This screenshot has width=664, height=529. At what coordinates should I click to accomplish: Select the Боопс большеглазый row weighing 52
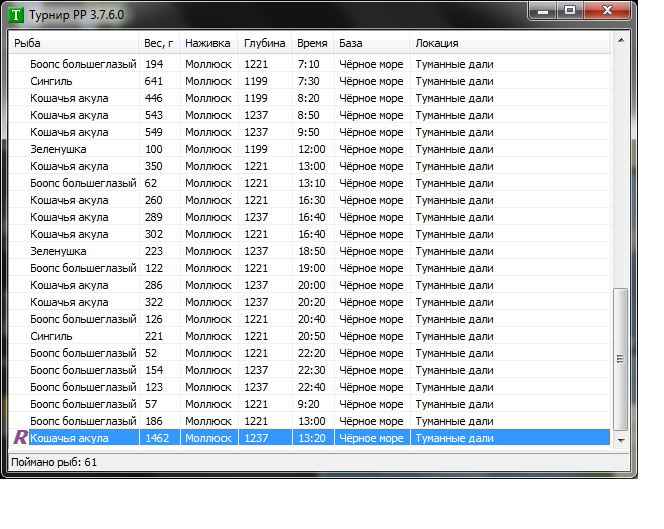[x=310, y=353]
